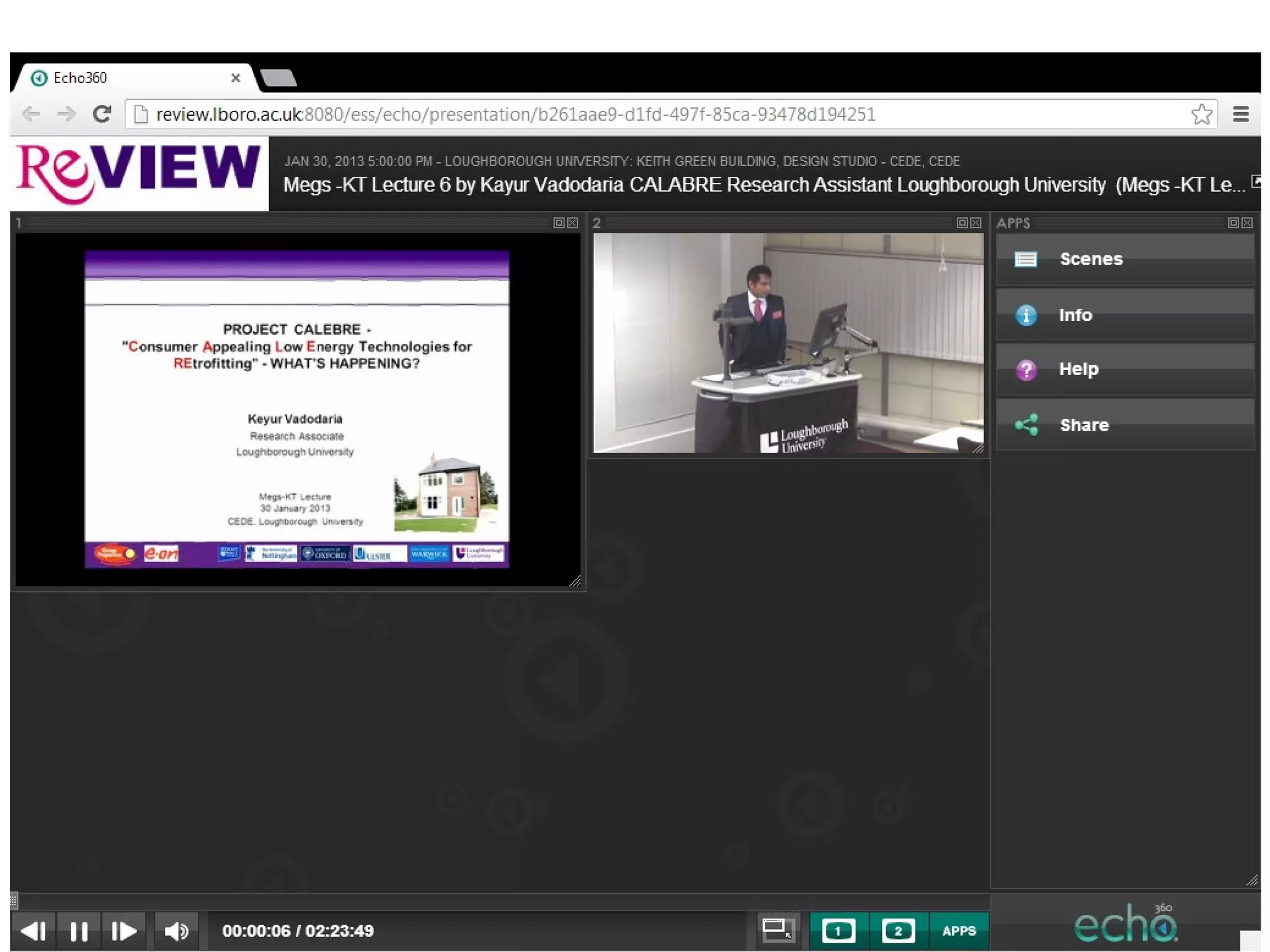The image size is (1270, 952).
Task: Toggle display panel 2 visibility
Action: pyautogui.click(x=898, y=930)
